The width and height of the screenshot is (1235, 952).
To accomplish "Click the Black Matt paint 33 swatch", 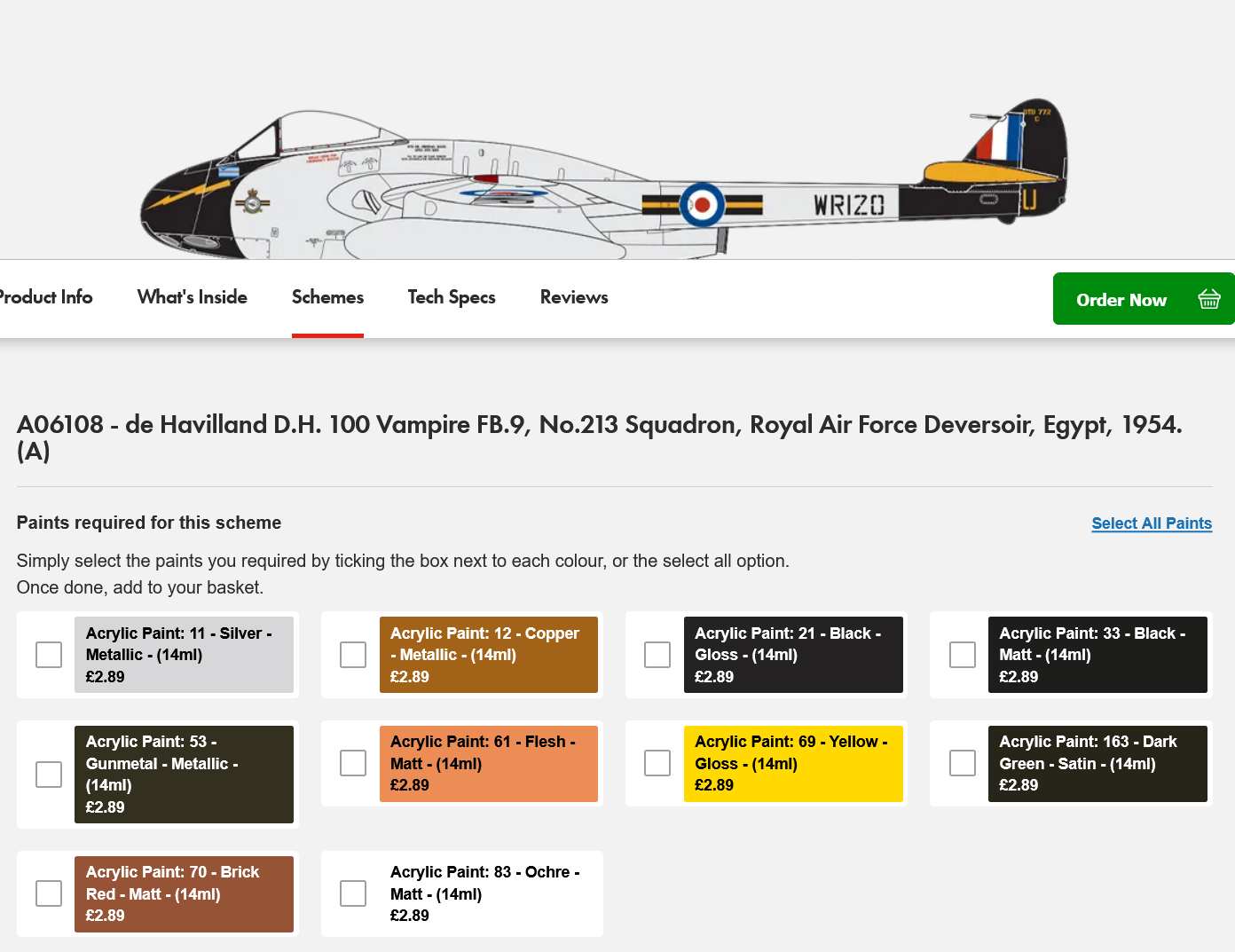I will tap(1097, 655).
